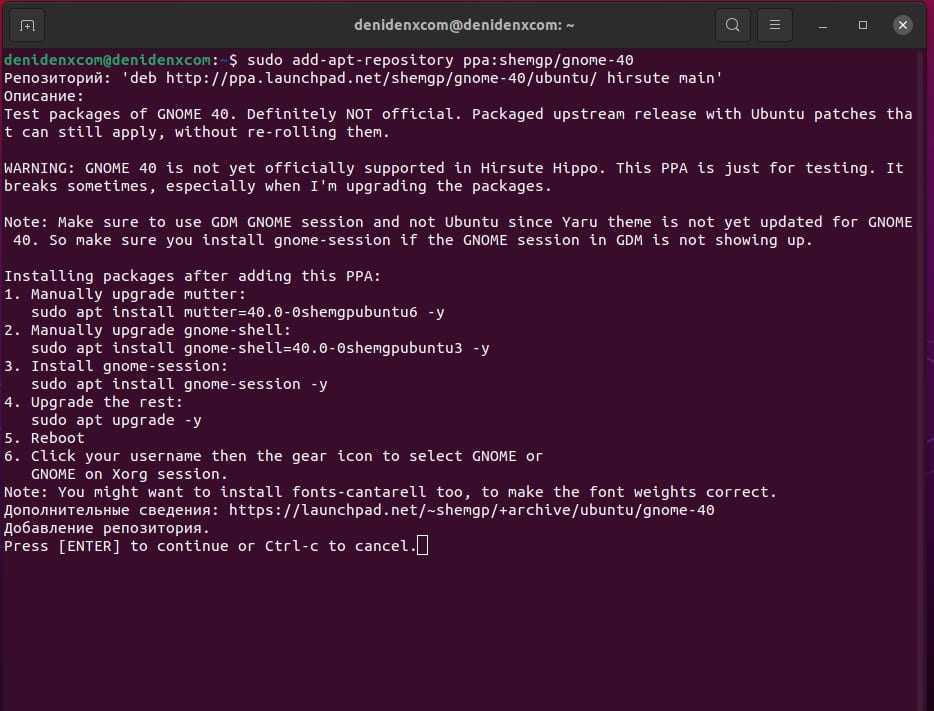Maximize the terminal window
The image size is (934, 711).
tap(863, 25)
